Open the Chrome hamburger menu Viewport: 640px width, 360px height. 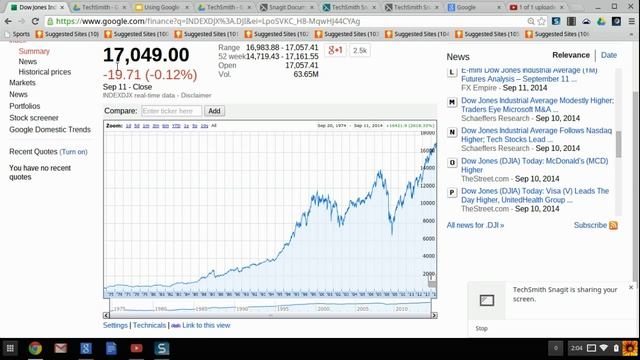pyautogui.click(x=631, y=21)
